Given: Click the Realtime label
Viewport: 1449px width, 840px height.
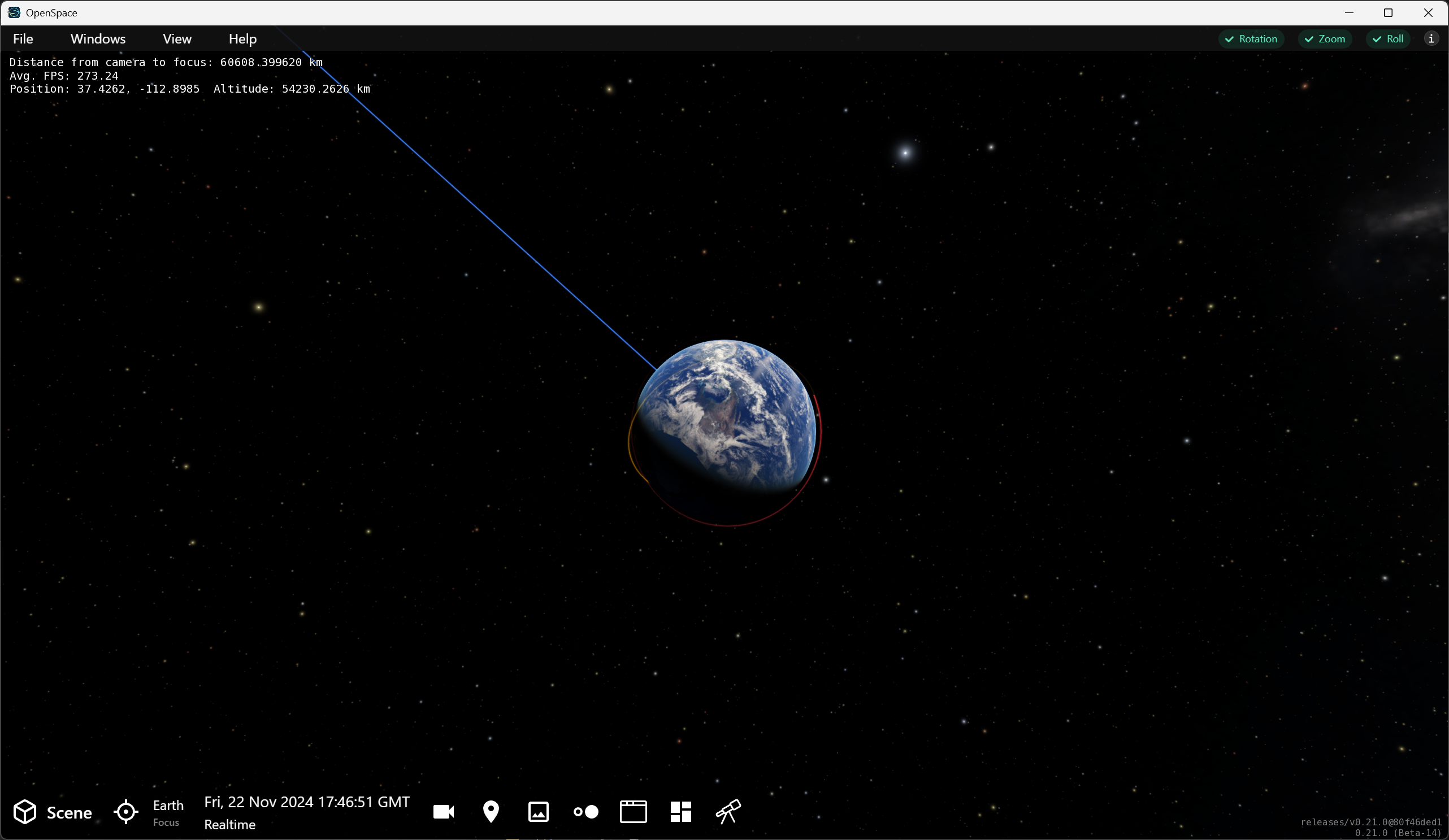Looking at the screenshot, I should click(230, 825).
